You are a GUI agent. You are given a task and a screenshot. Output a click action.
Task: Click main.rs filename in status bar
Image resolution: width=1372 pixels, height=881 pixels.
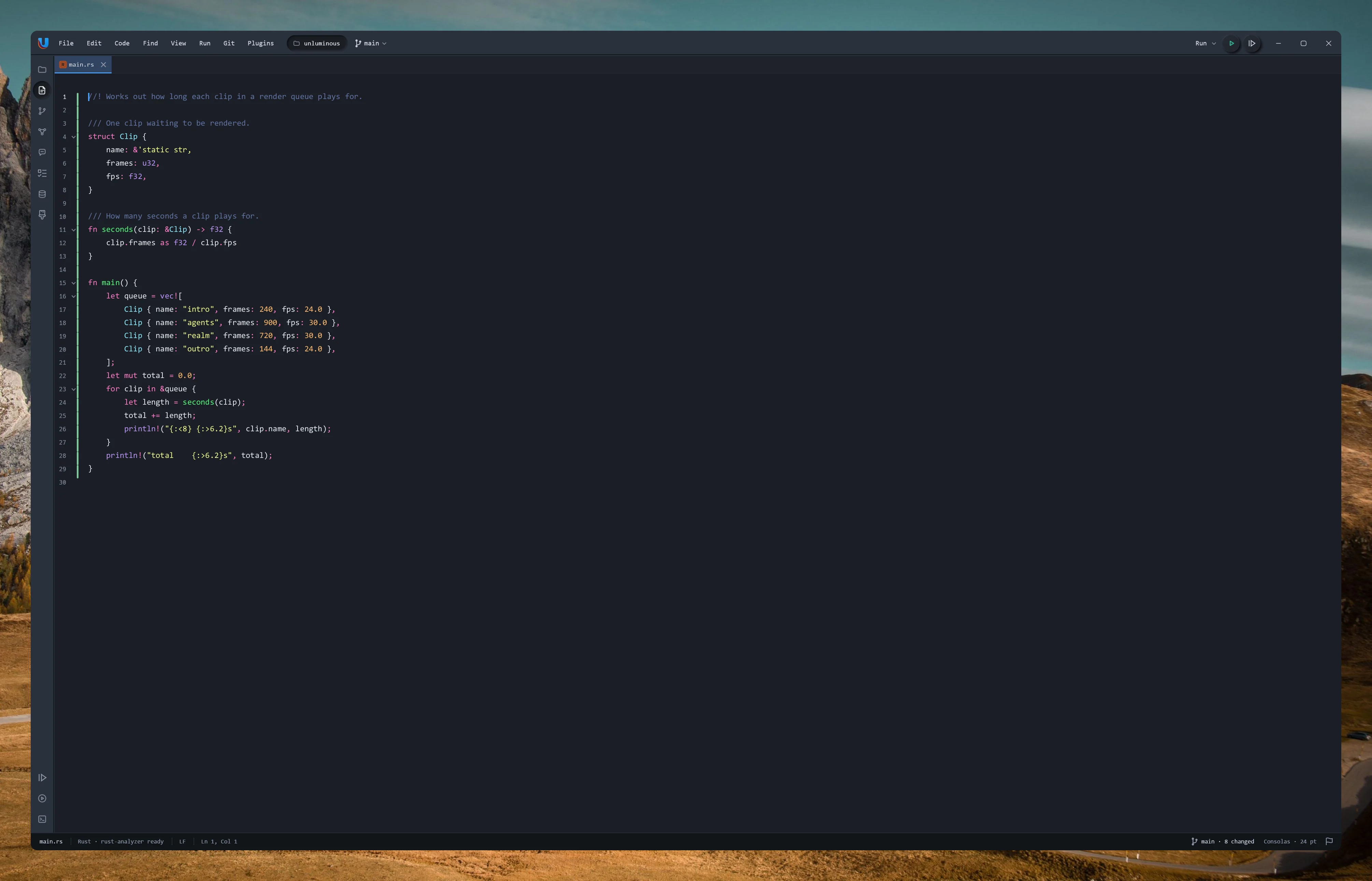(51, 841)
